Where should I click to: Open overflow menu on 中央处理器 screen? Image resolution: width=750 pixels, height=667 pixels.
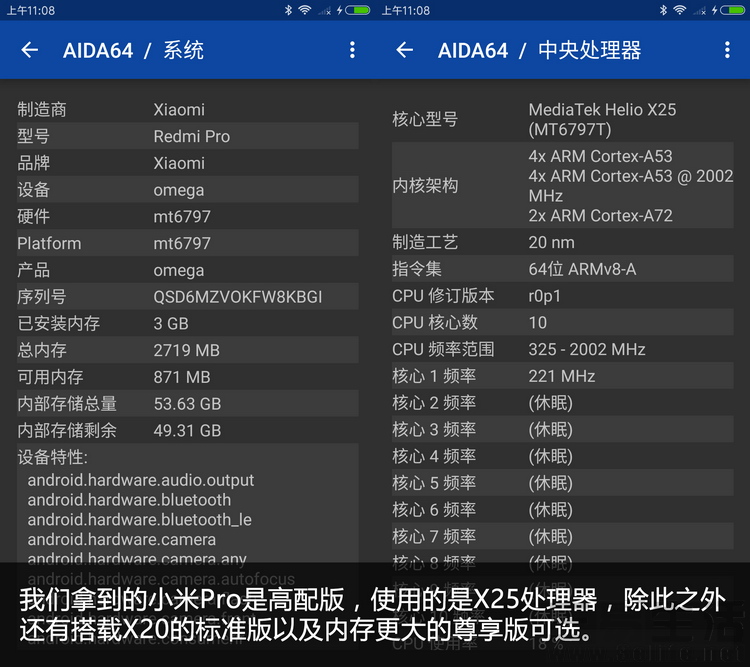pos(727,50)
